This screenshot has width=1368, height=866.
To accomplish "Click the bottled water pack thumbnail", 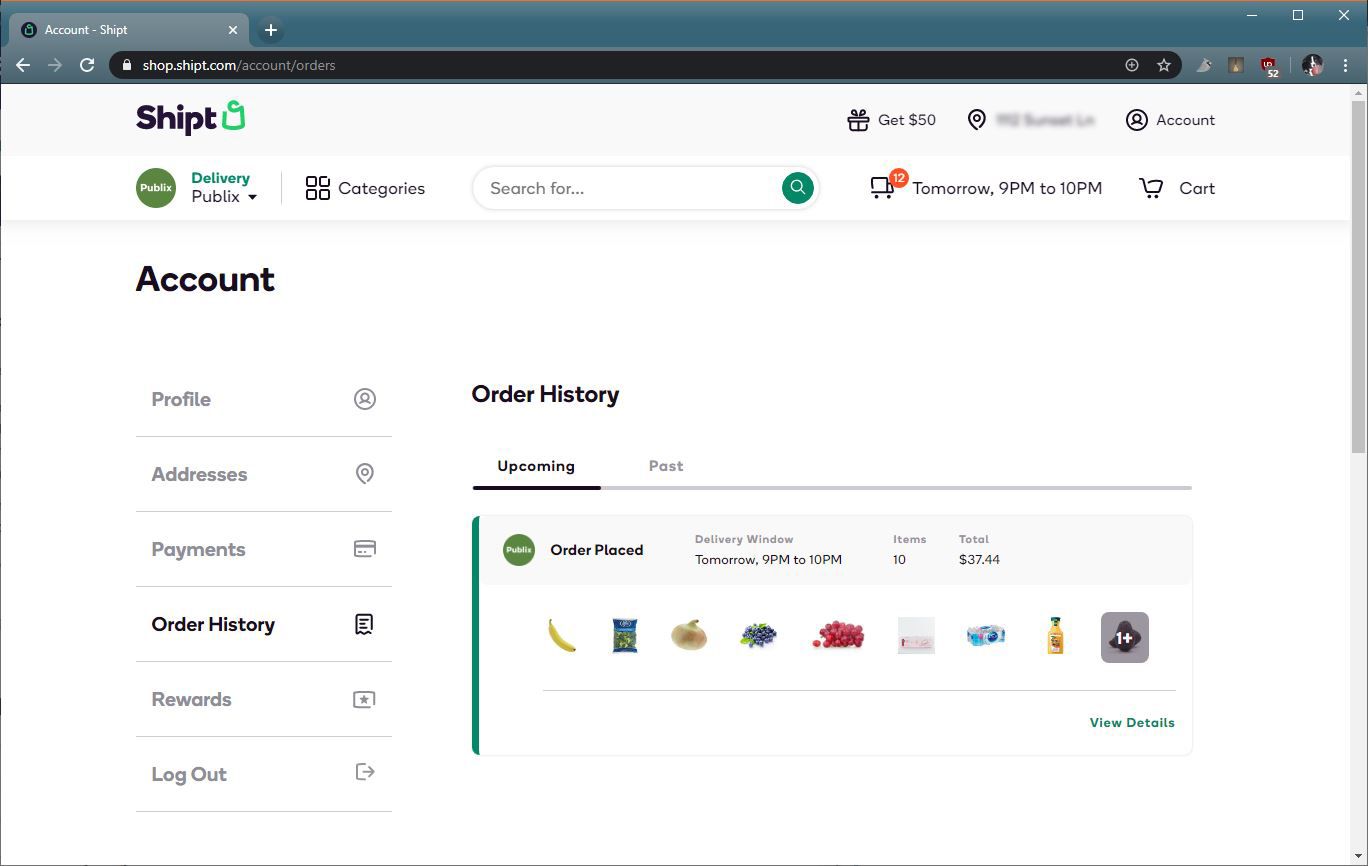I will point(986,635).
